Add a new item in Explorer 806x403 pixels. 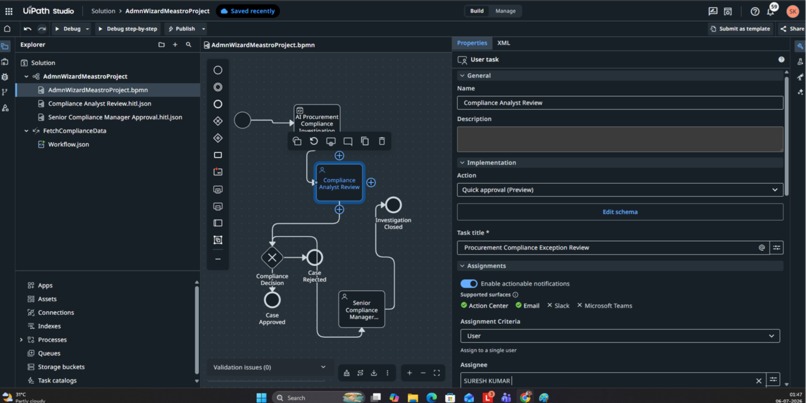pos(175,45)
